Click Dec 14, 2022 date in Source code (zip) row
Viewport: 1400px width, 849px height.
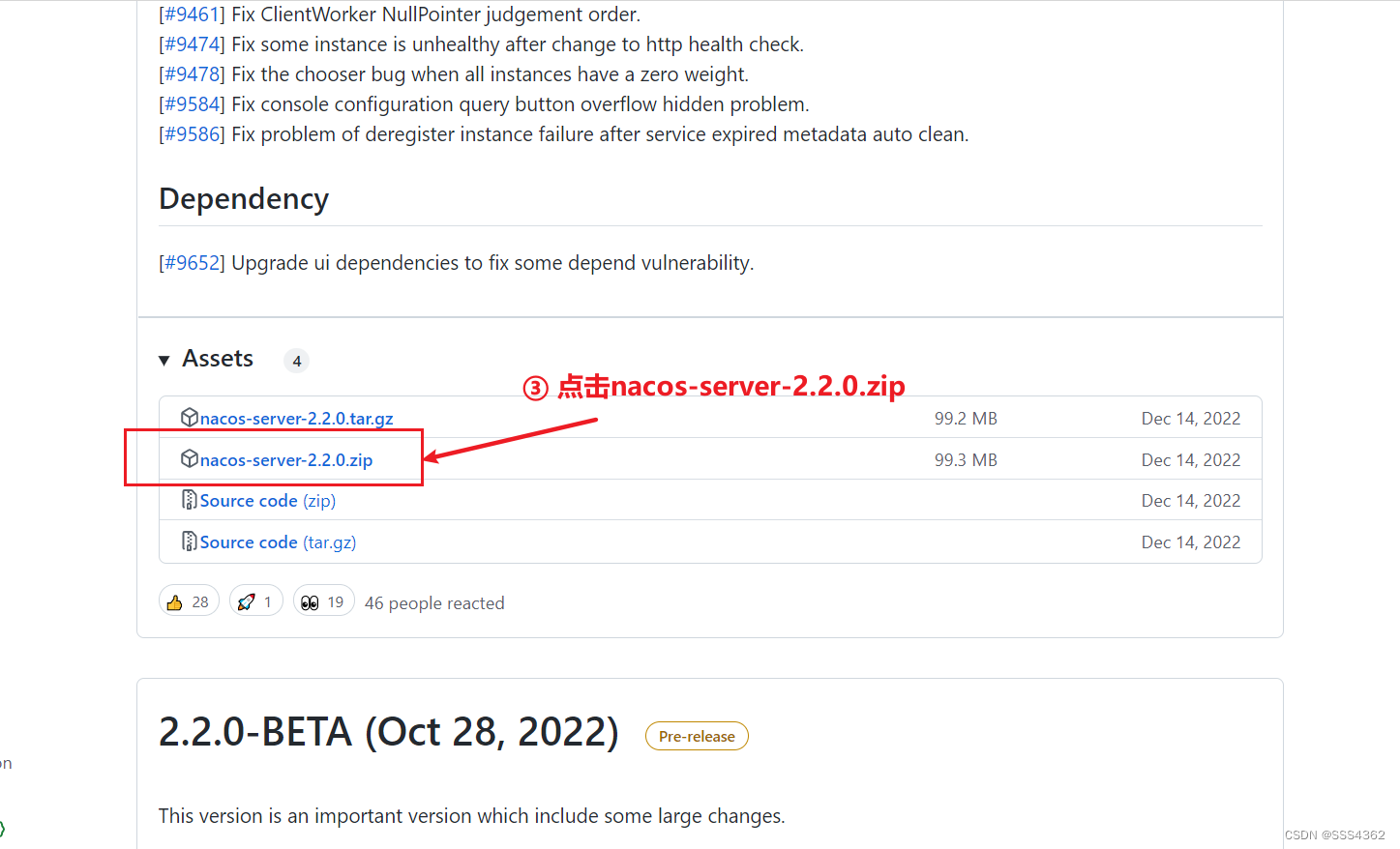[1191, 501]
